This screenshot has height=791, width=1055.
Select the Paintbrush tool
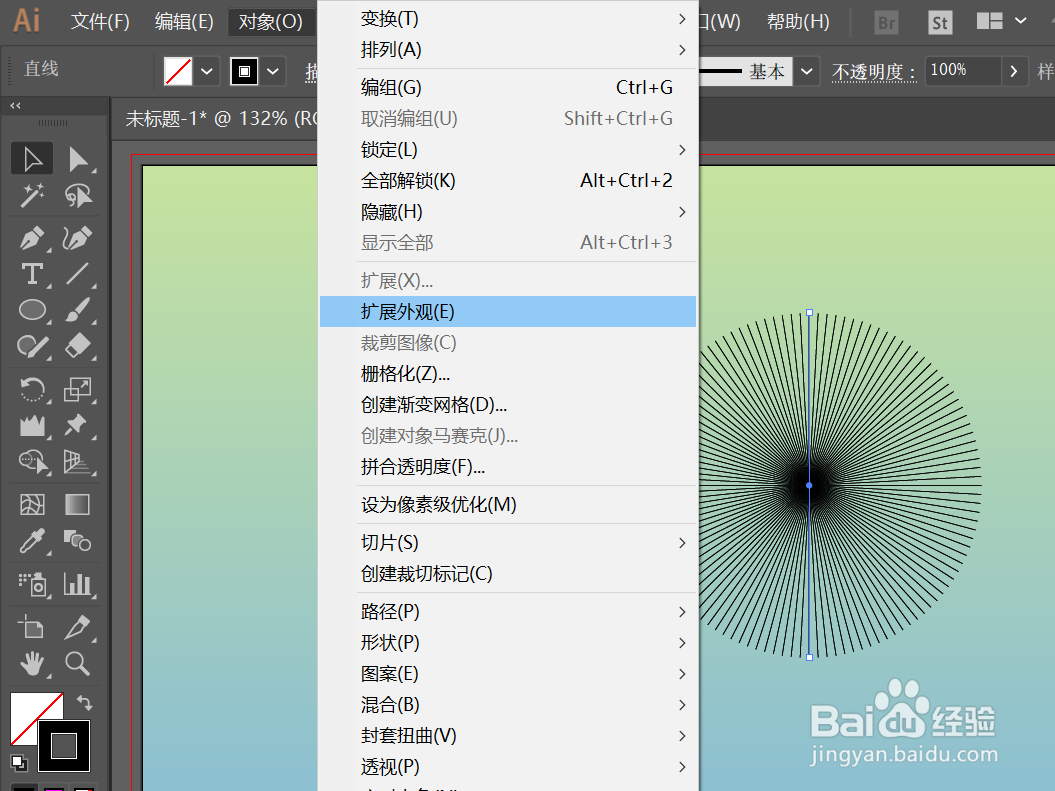tap(78, 310)
